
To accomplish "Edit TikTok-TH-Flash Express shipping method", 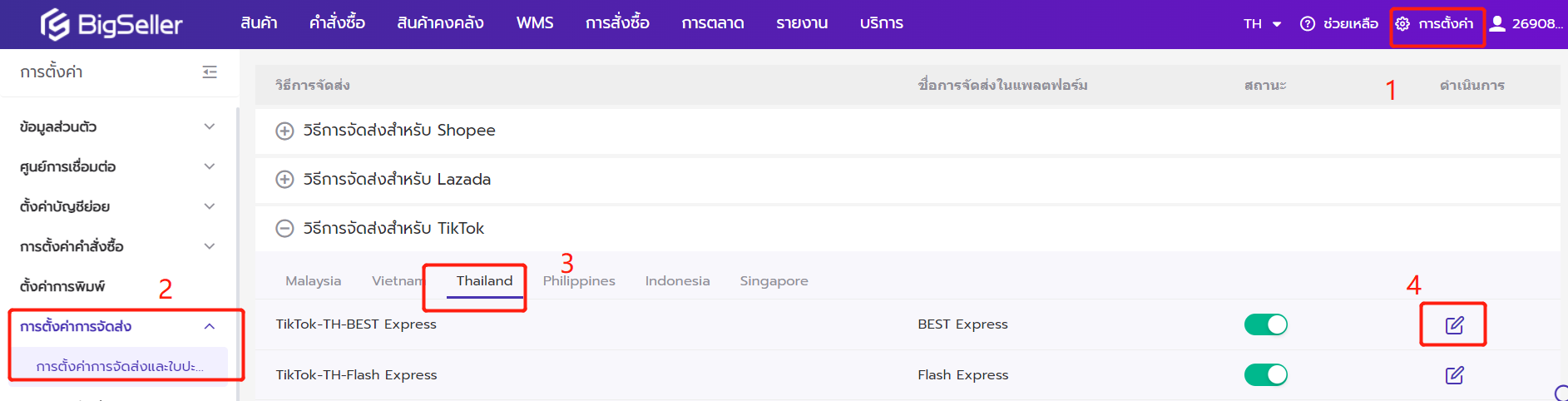I will click(x=1453, y=375).
